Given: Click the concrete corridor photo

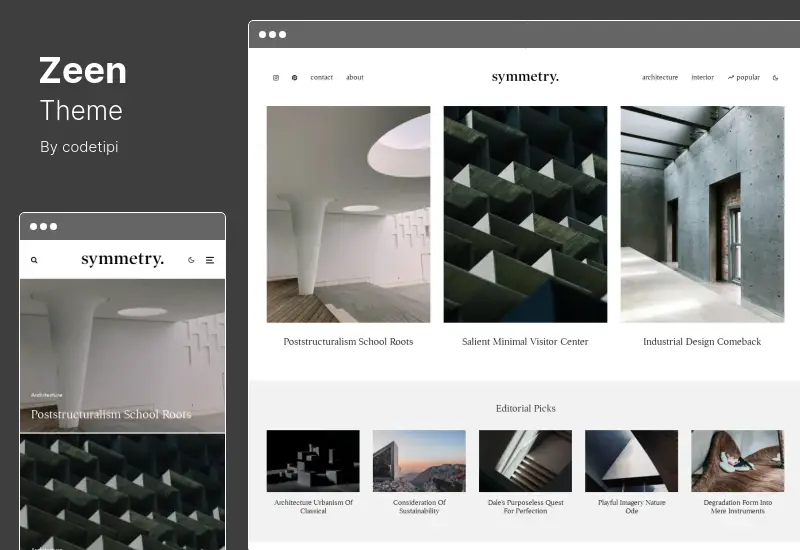Looking at the screenshot, I should [x=703, y=214].
